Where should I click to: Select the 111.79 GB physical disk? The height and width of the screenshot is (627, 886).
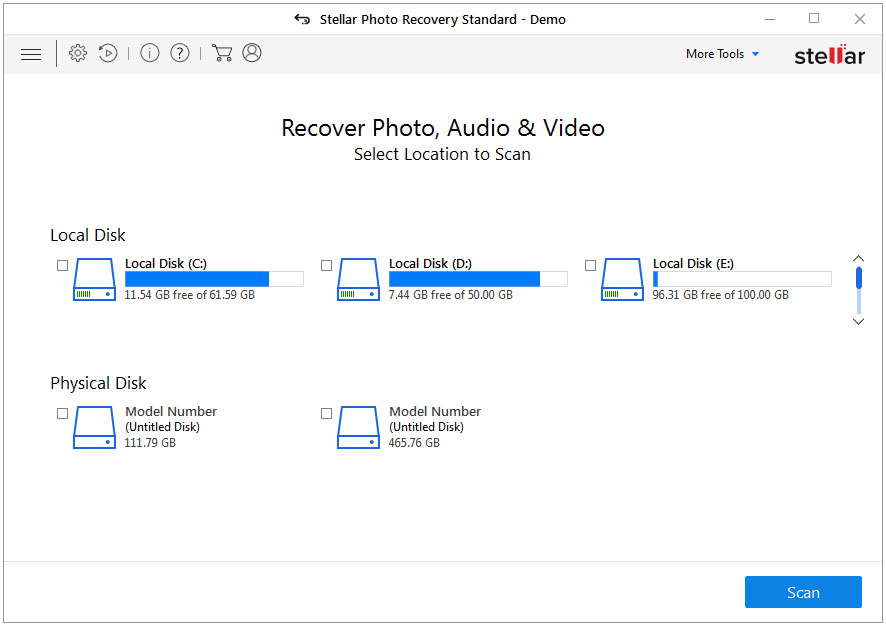point(62,413)
